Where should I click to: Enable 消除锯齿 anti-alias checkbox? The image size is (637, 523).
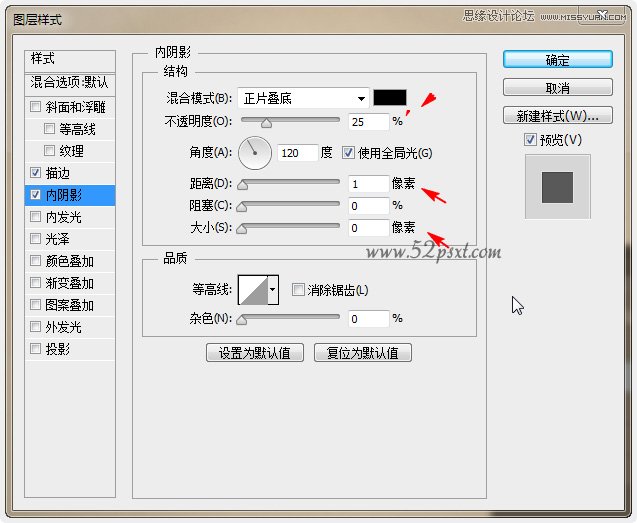click(x=298, y=290)
